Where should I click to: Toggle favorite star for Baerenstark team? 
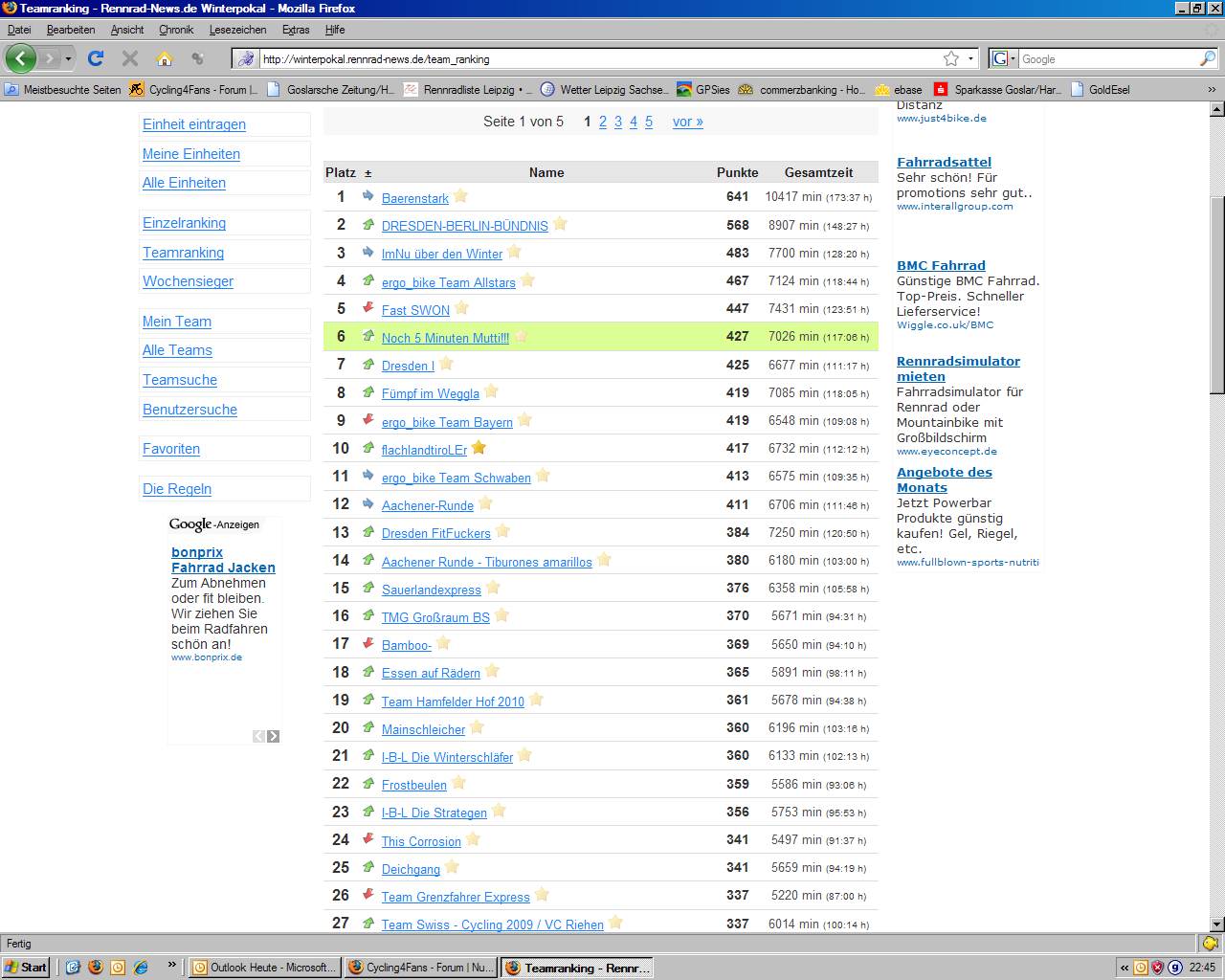[461, 196]
